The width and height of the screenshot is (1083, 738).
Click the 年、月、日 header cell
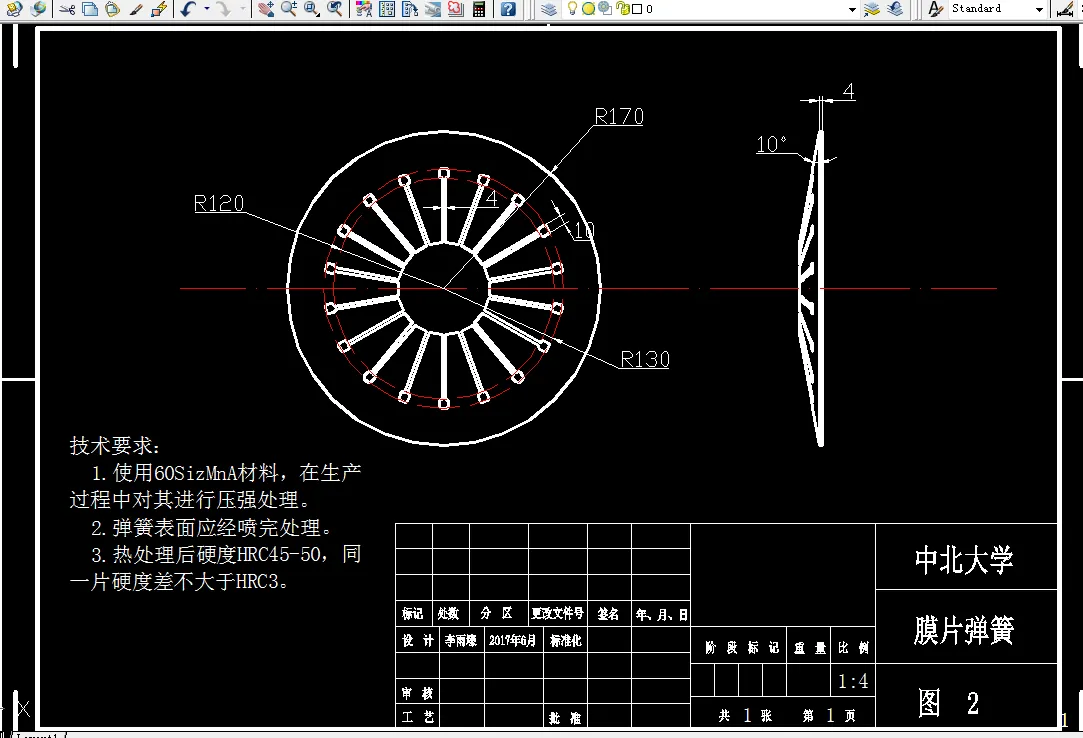661,614
